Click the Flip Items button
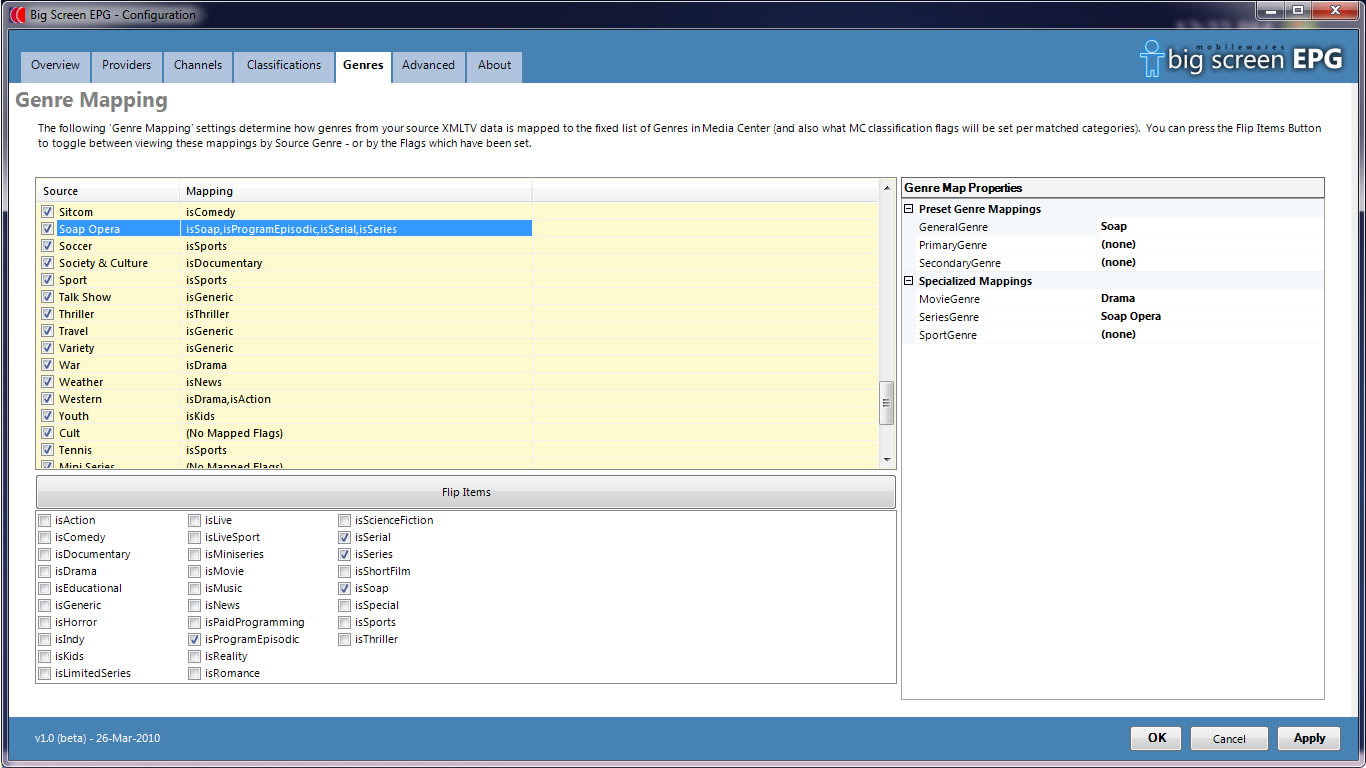 coord(466,492)
